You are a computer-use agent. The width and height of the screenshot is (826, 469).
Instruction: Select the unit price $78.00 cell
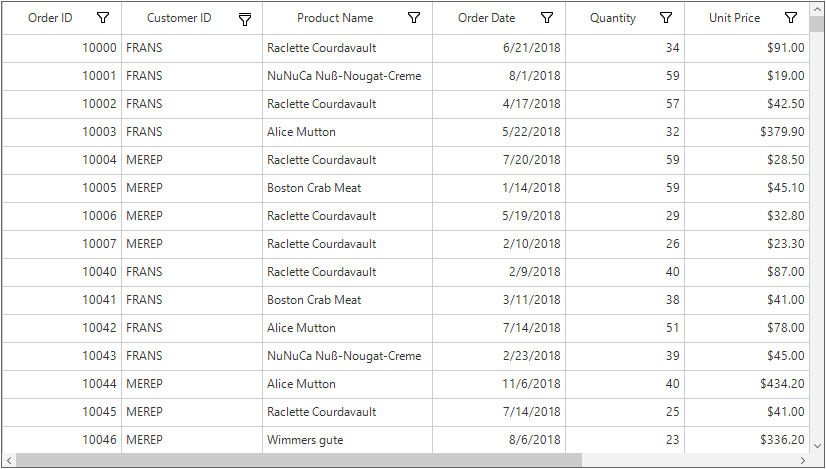[x=747, y=328]
